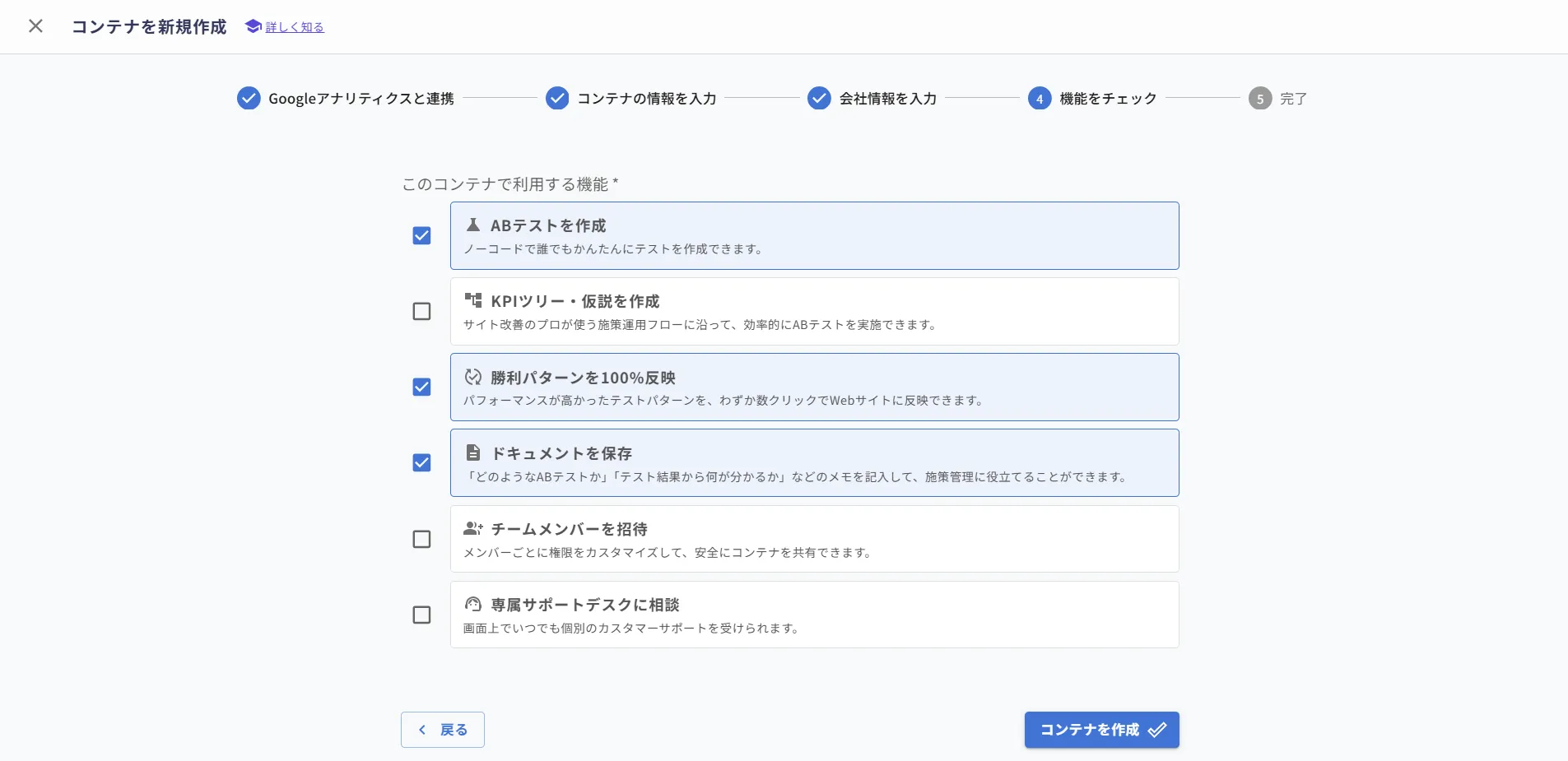
Task: Check the KPIツリー・仮説を作成 checkbox
Action: [x=421, y=312]
